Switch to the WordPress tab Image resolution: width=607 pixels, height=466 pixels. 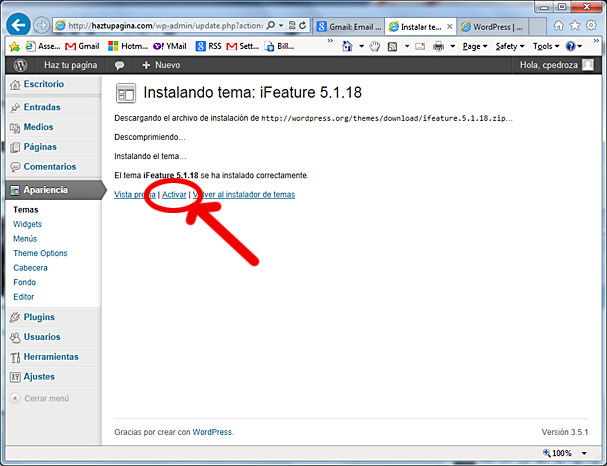click(x=492, y=27)
